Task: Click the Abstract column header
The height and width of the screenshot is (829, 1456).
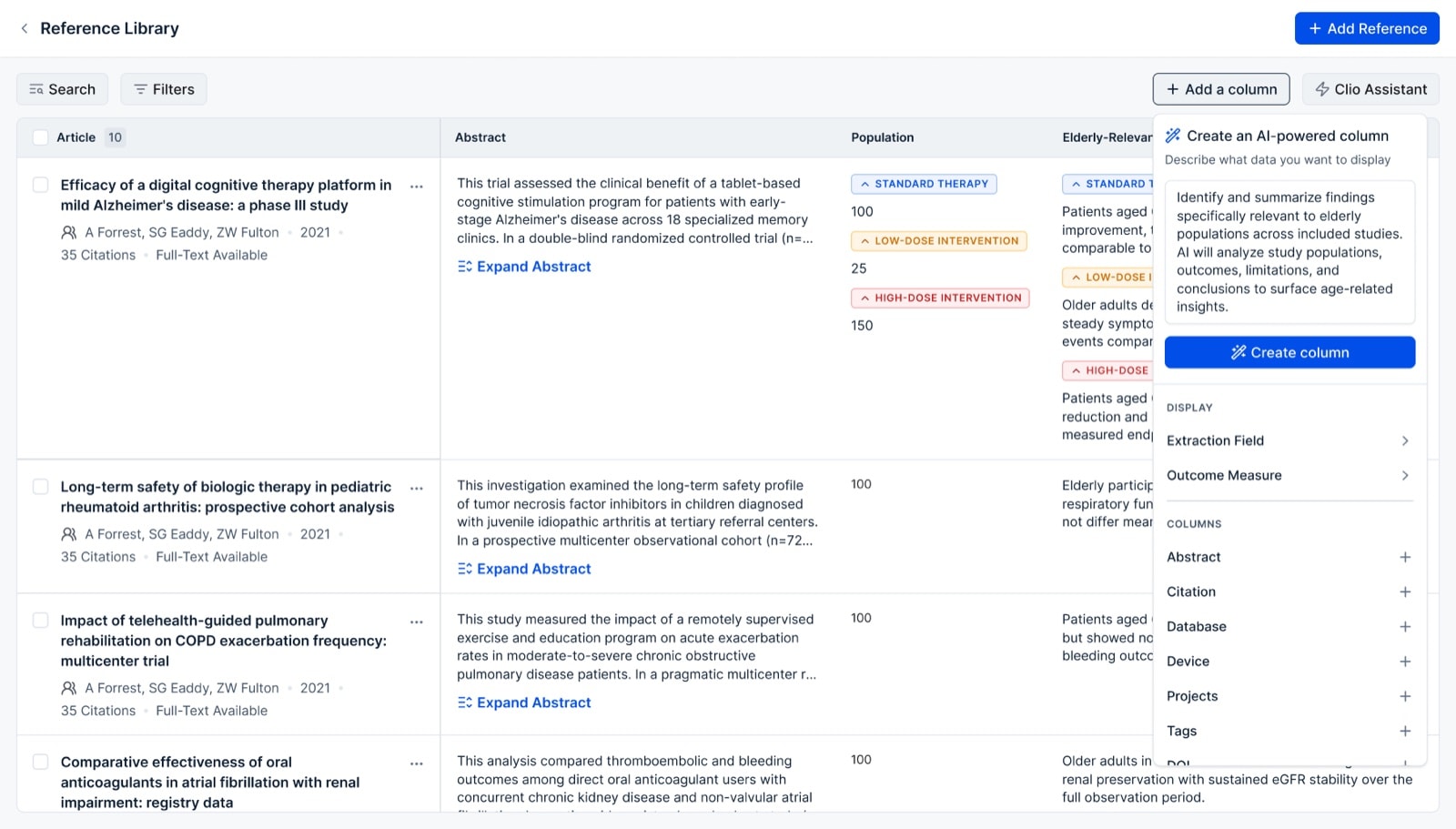Action: [480, 137]
